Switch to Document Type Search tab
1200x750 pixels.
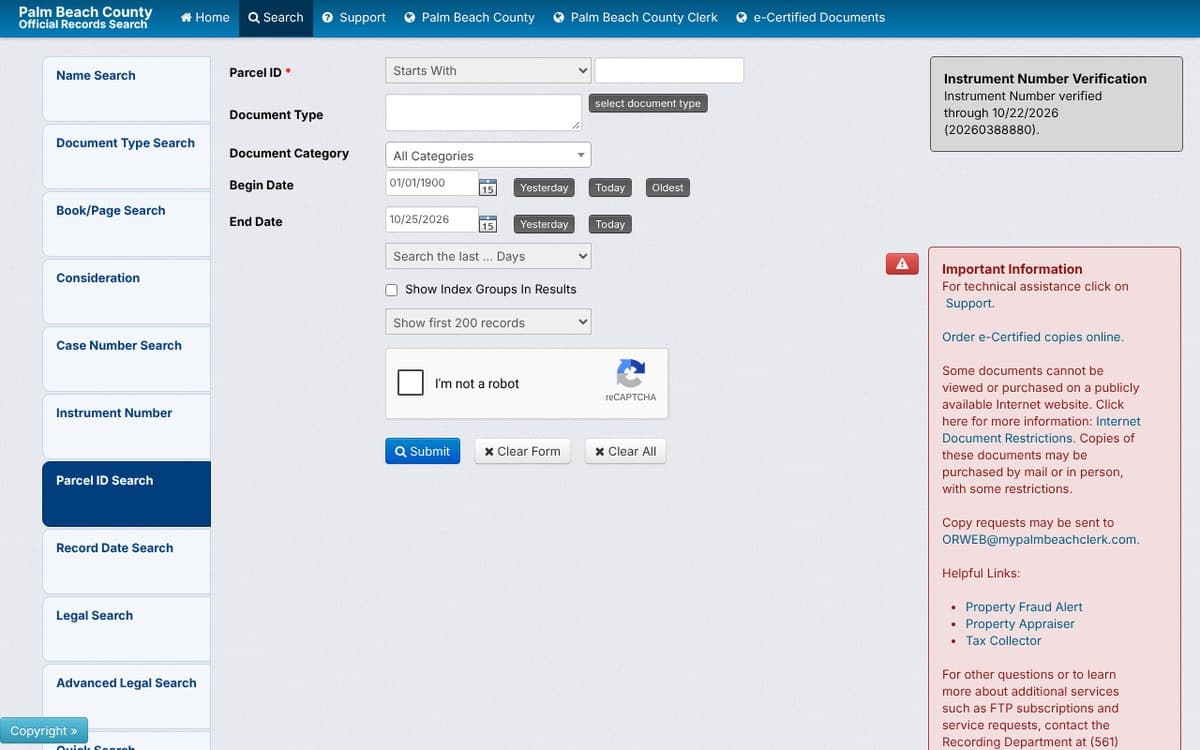(126, 157)
